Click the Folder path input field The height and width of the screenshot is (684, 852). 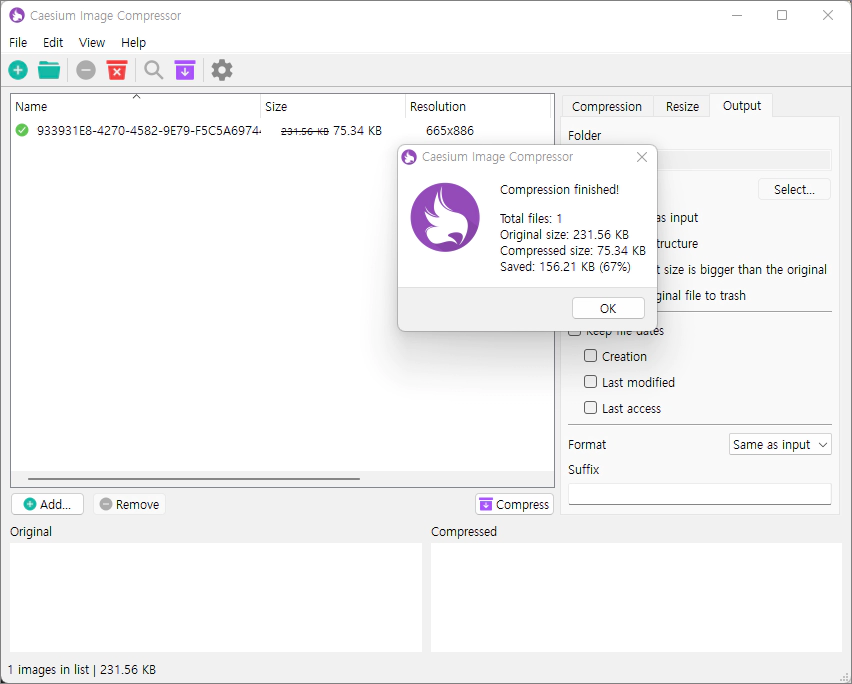[744, 160]
